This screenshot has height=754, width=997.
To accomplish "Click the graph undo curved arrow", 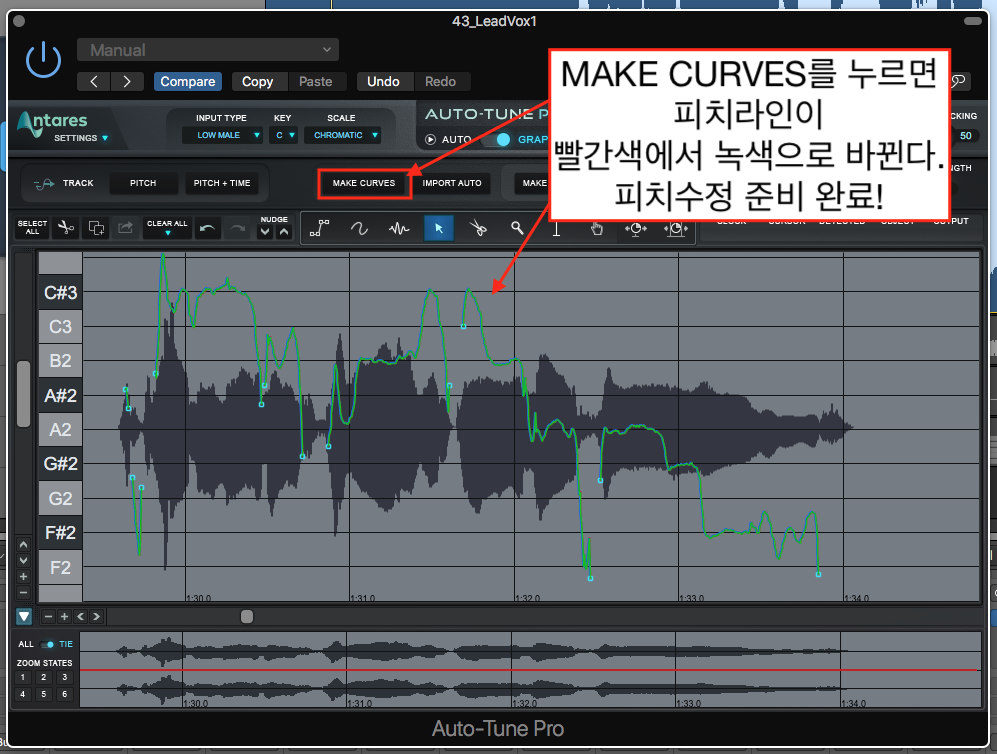I will tap(207, 228).
